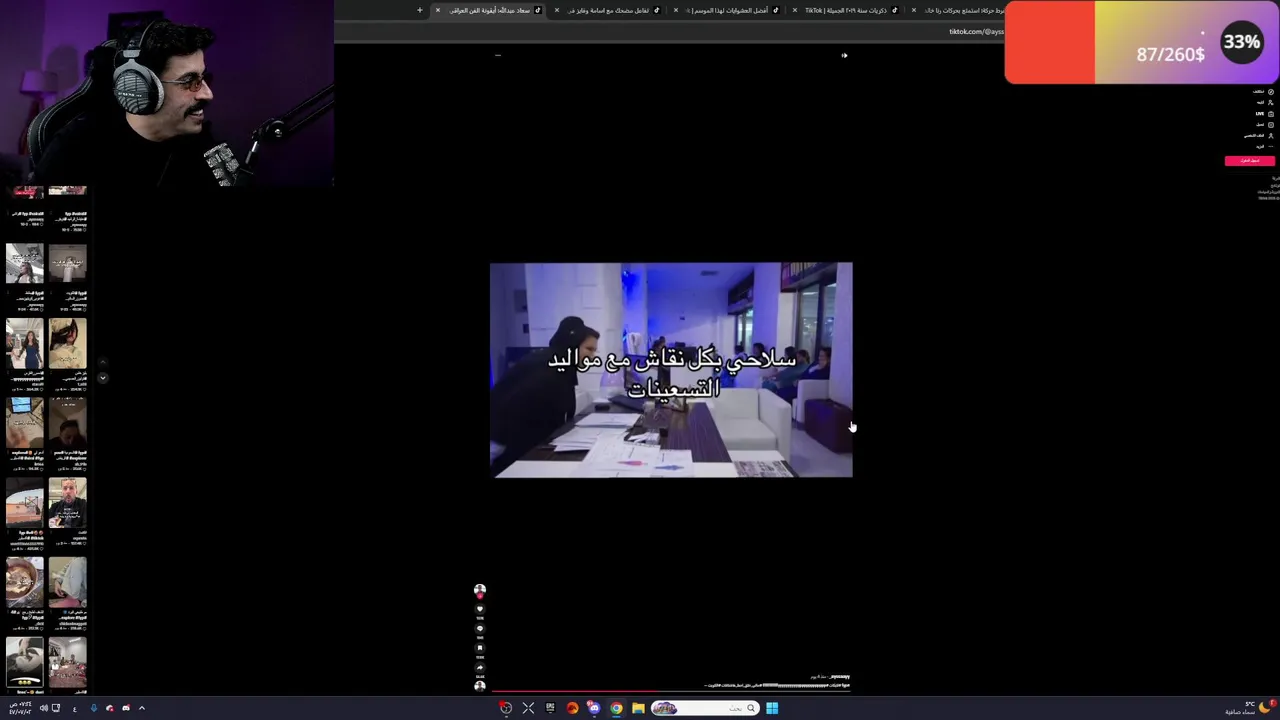Click the 33% progress circle
Screen dimensions: 1280x720
(1242, 42)
